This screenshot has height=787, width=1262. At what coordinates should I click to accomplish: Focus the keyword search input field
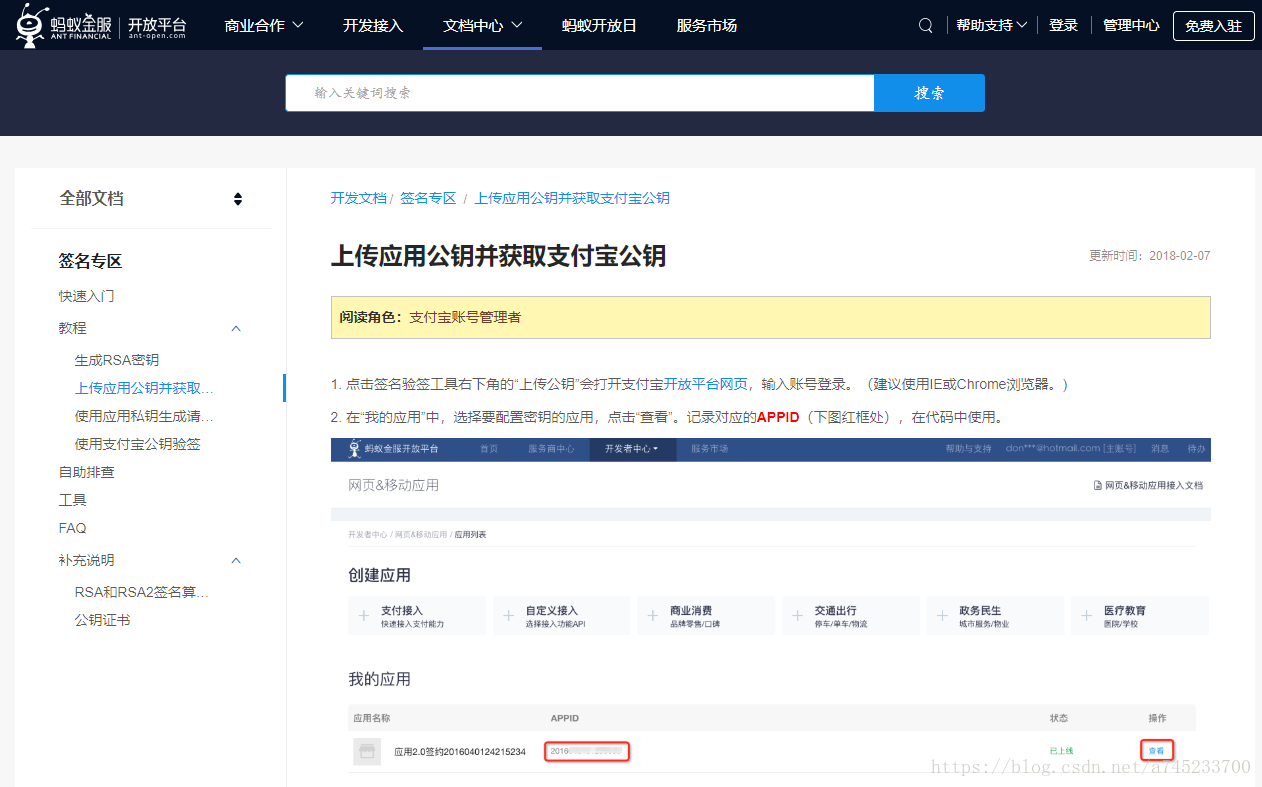(x=580, y=93)
